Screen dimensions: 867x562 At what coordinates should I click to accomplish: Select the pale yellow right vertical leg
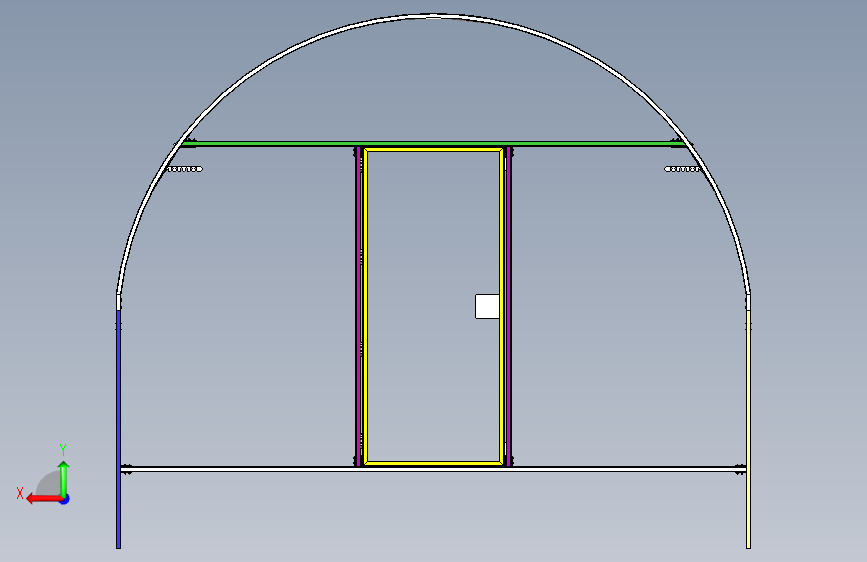[x=748, y=429]
